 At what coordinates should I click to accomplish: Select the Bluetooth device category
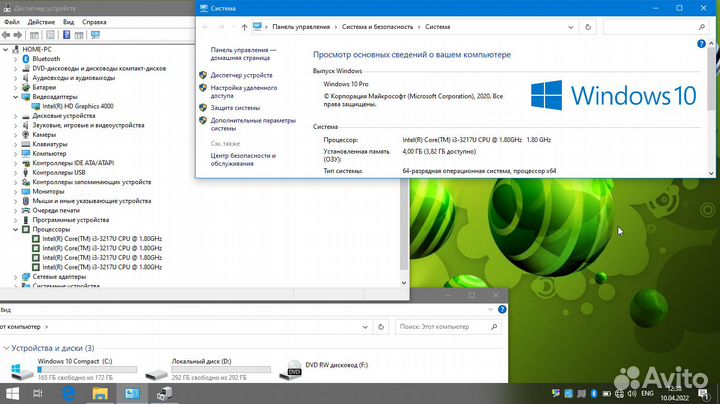coord(46,59)
